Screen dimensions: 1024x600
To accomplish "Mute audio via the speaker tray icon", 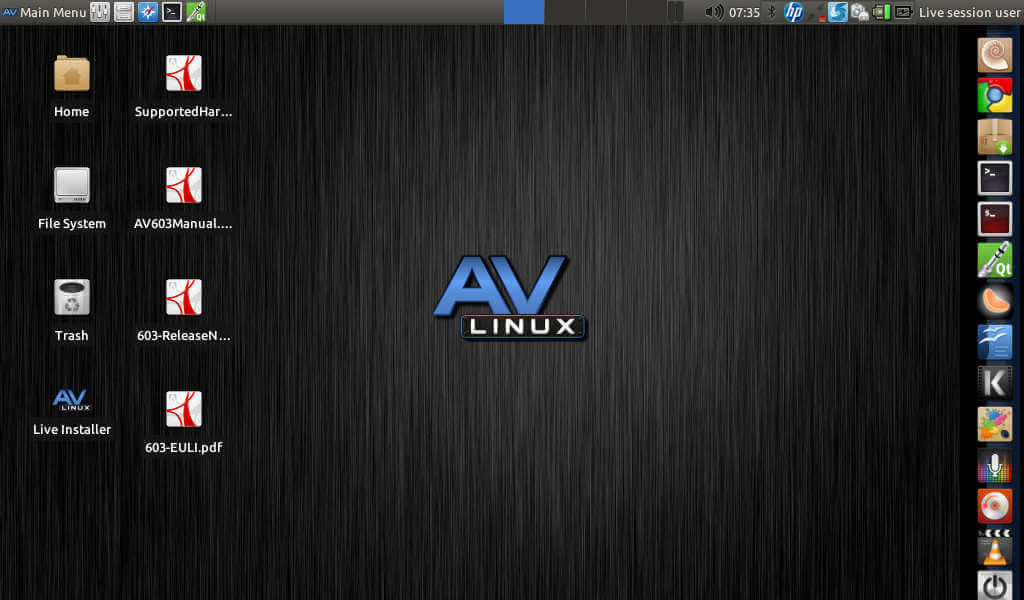I will [x=712, y=12].
